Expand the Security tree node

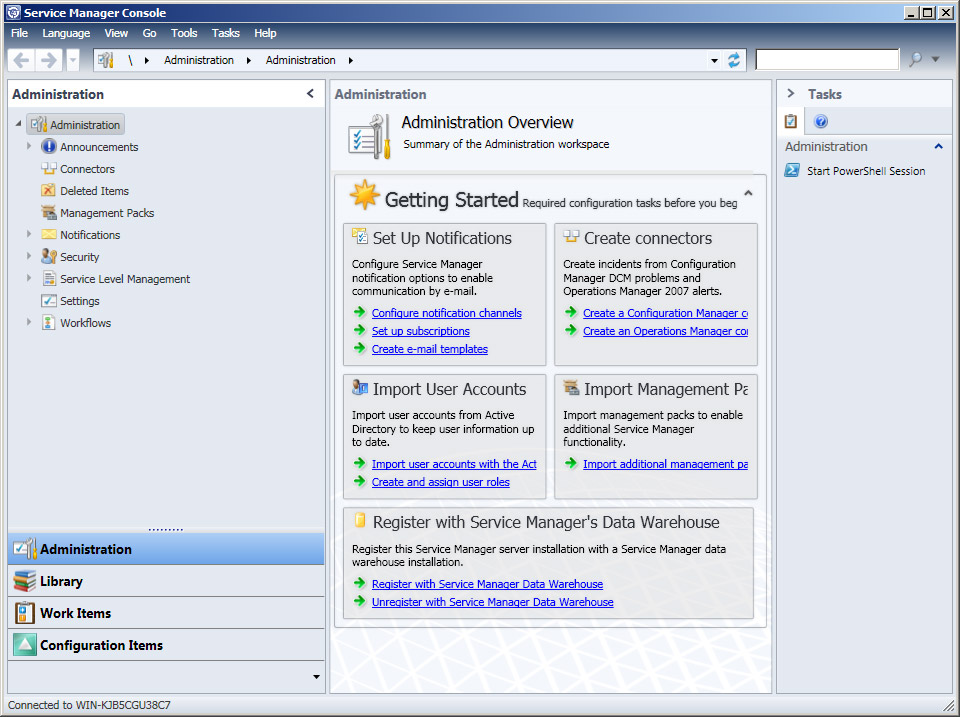[29, 257]
